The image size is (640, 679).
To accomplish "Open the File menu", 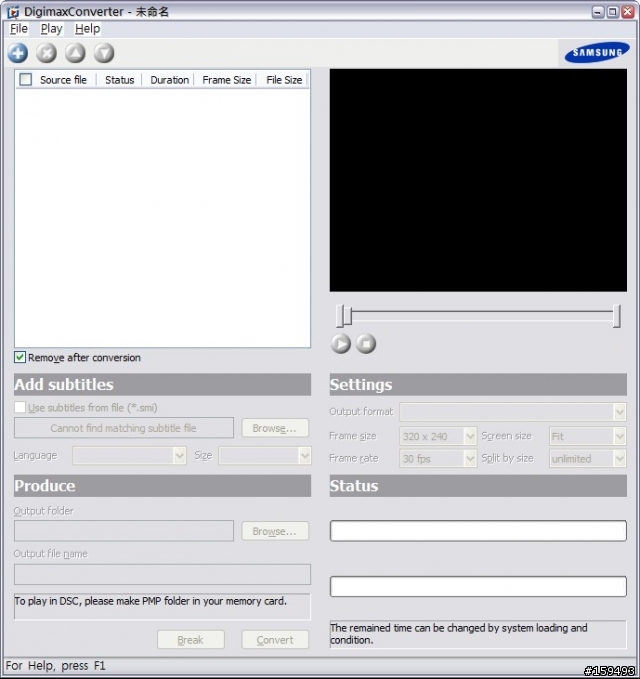I will tap(19, 29).
